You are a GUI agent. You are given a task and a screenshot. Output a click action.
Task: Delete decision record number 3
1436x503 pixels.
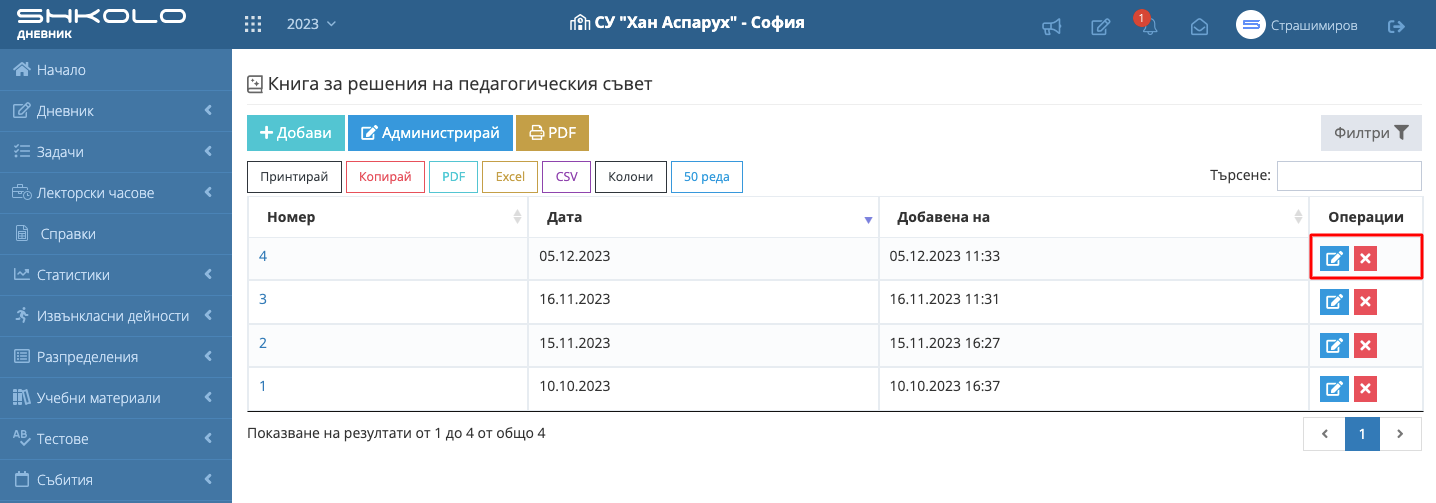point(1365,302)
